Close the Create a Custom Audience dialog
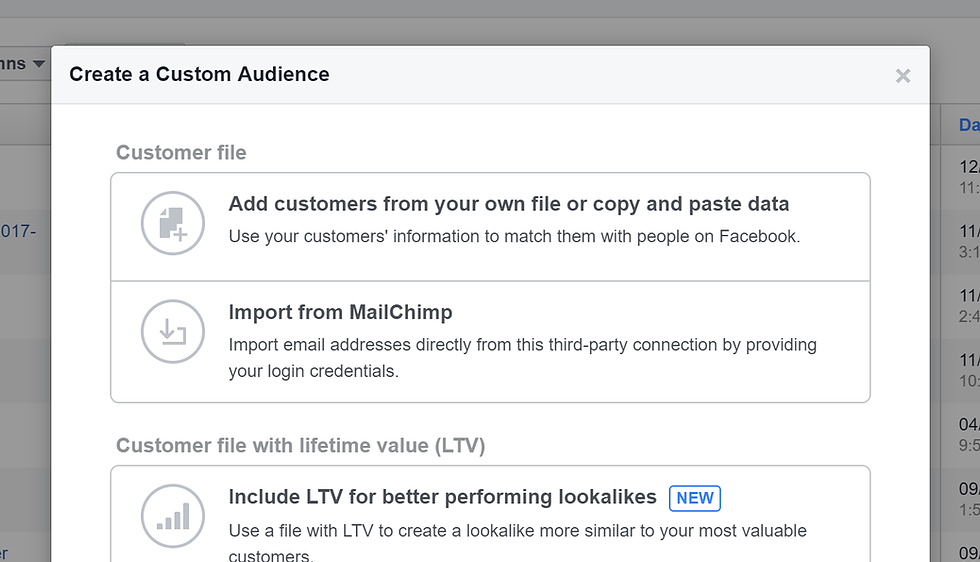980x562 pixels. coord(902,76)
